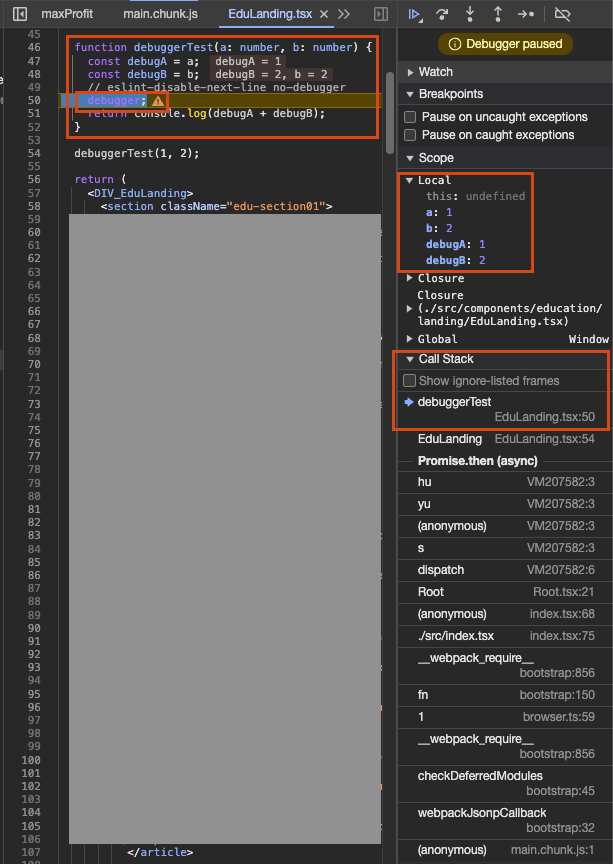
Task: Click the debugger keyword on line 50
Action: point(114,100)
